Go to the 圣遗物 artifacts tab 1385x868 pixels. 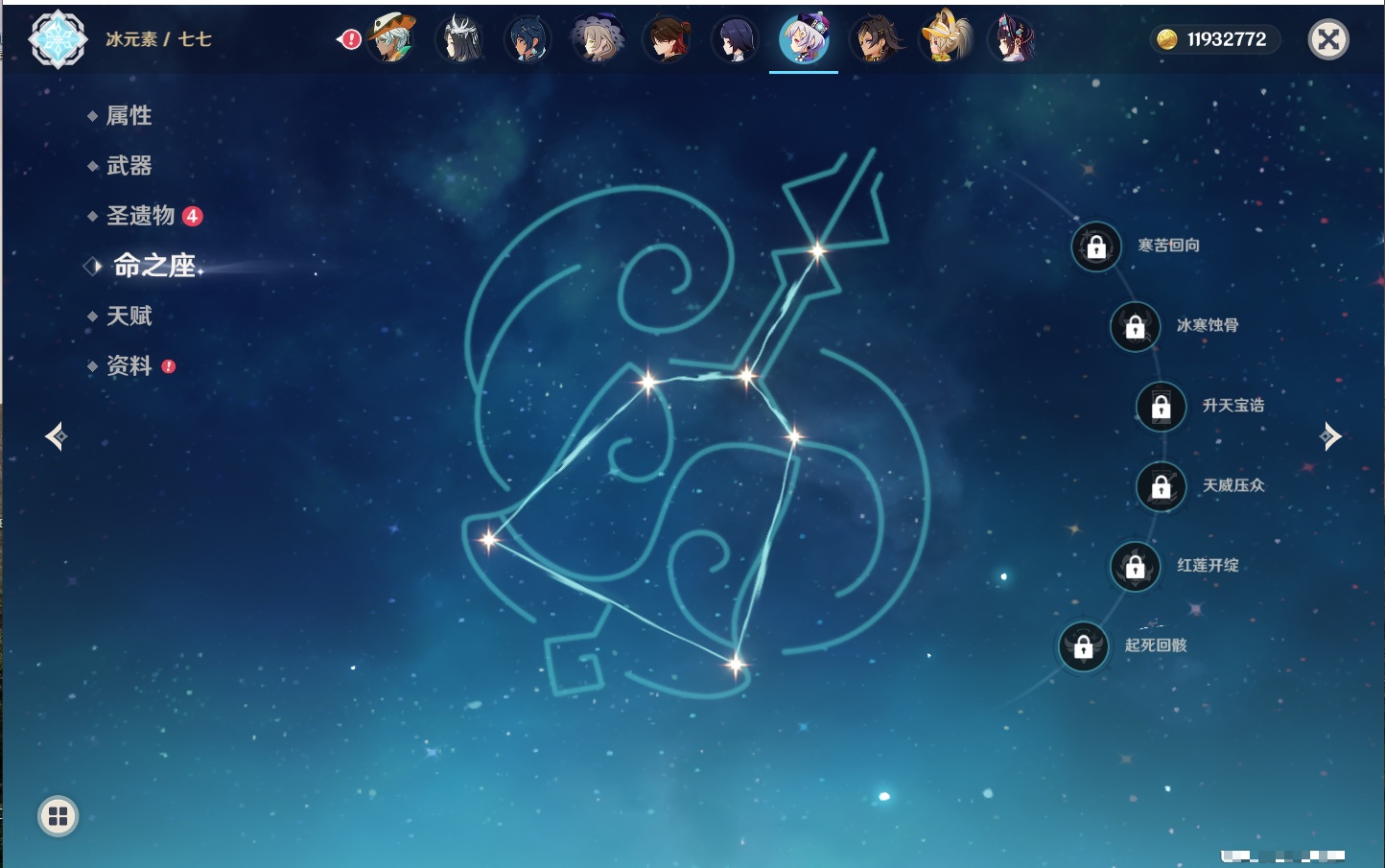140,216
